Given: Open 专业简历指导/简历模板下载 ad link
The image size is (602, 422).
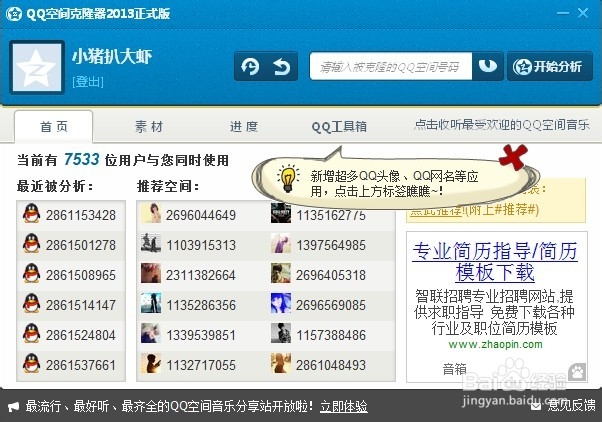Looking at the screenshot, I should (x=495, y=262).
